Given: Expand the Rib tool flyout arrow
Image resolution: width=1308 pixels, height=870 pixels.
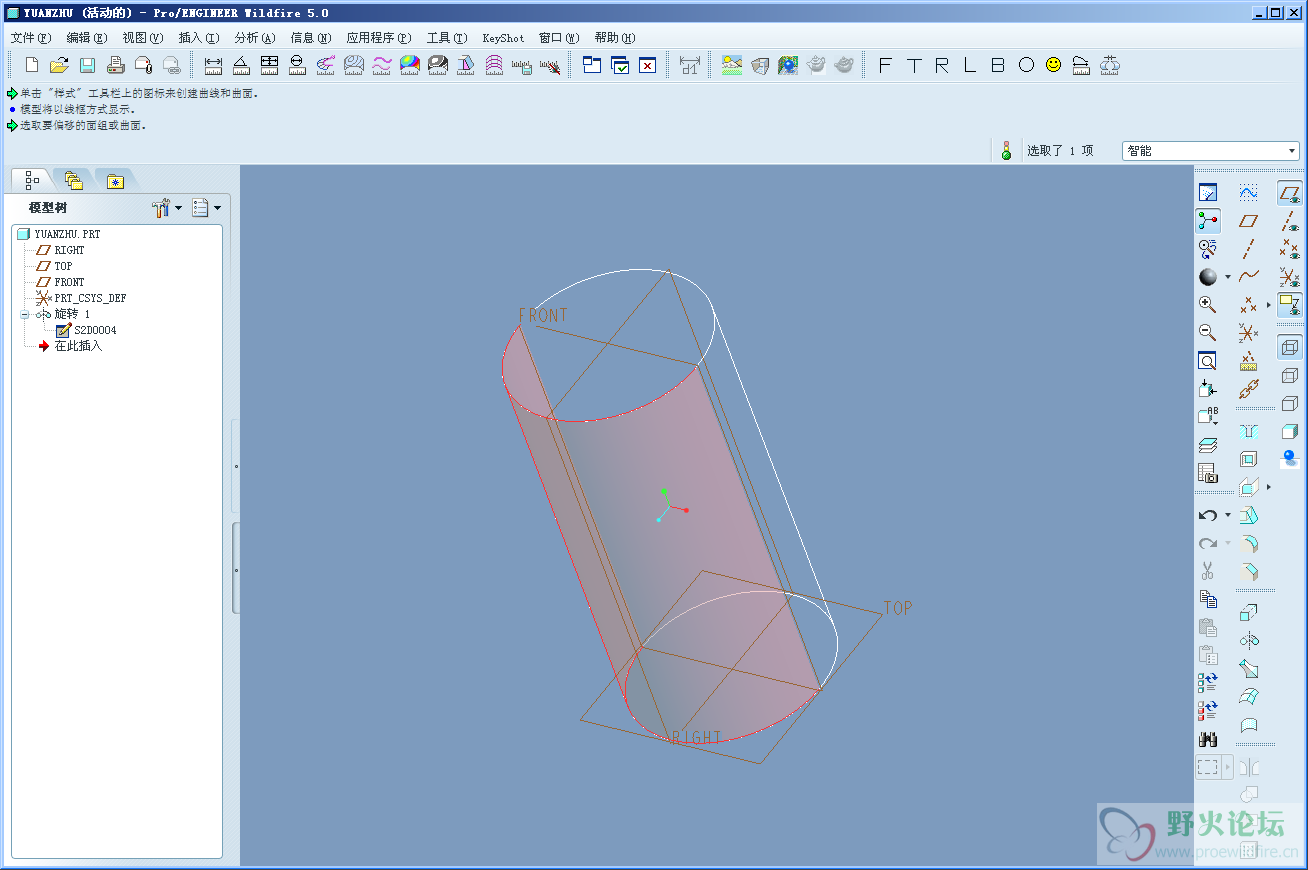Looking at the screenshot, I should point(1268,487).
